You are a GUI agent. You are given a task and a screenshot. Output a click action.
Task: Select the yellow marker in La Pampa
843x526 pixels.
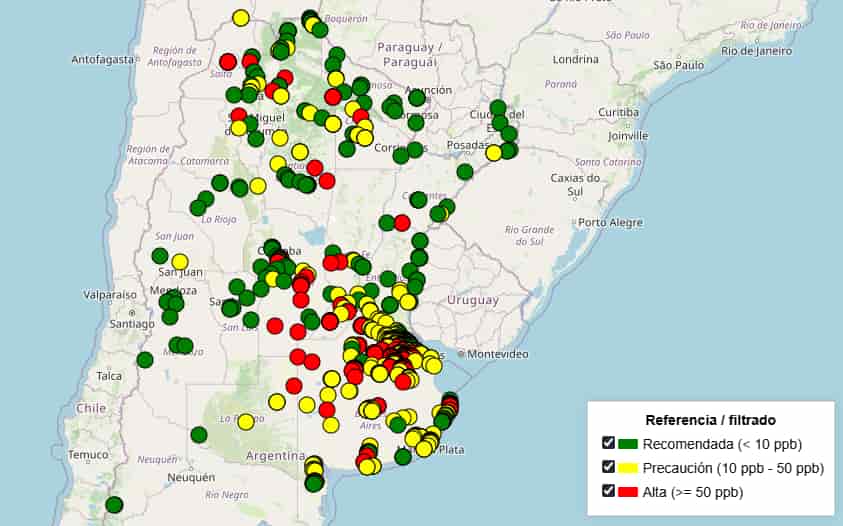tap(246, 422)
